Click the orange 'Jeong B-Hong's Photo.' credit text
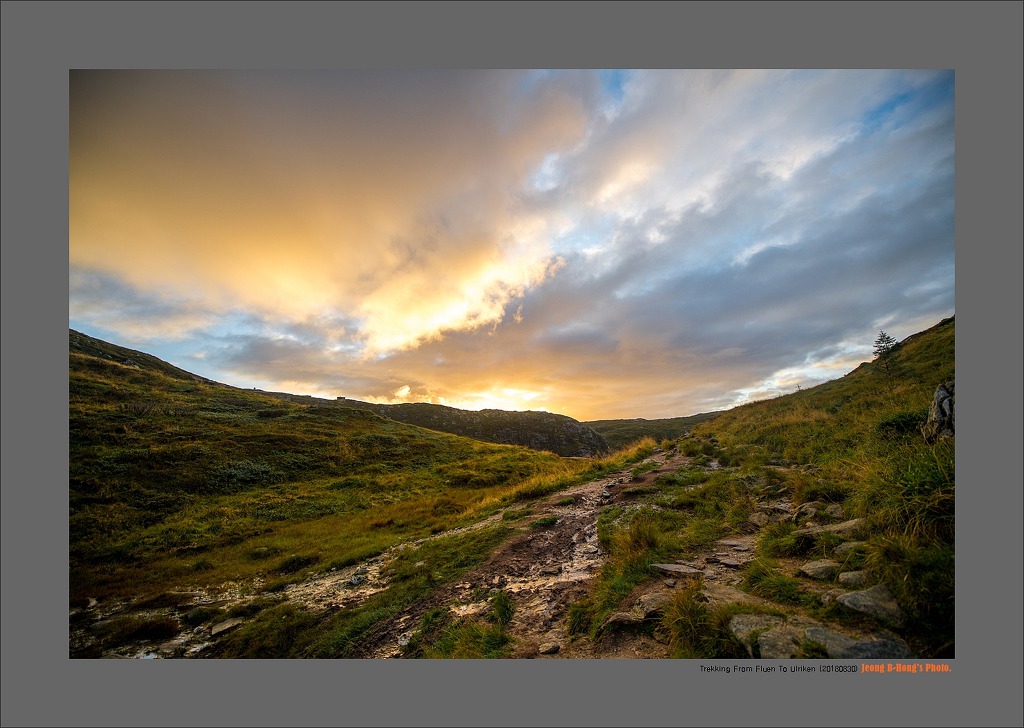This screenshot has width=1024, height=728. point(906,668)
